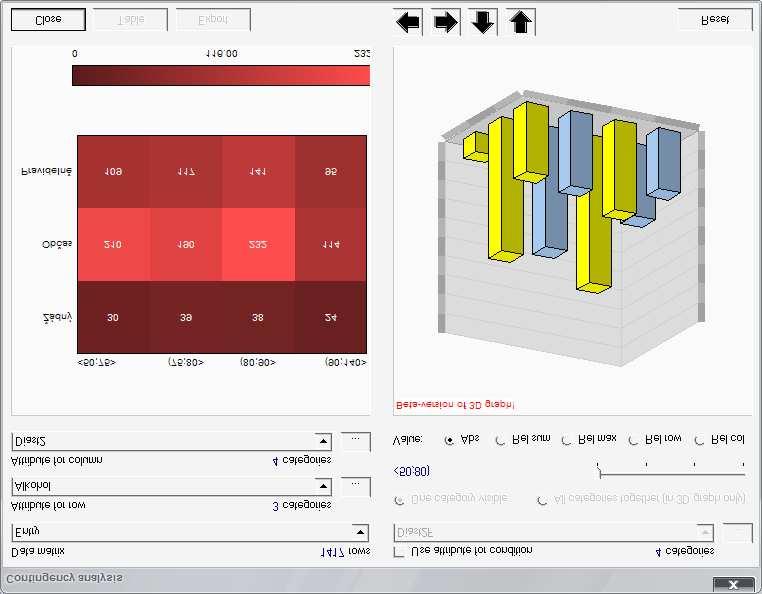762x594 pixels.
Task: Click the 1417 rows count text
Action: [345, 552]
